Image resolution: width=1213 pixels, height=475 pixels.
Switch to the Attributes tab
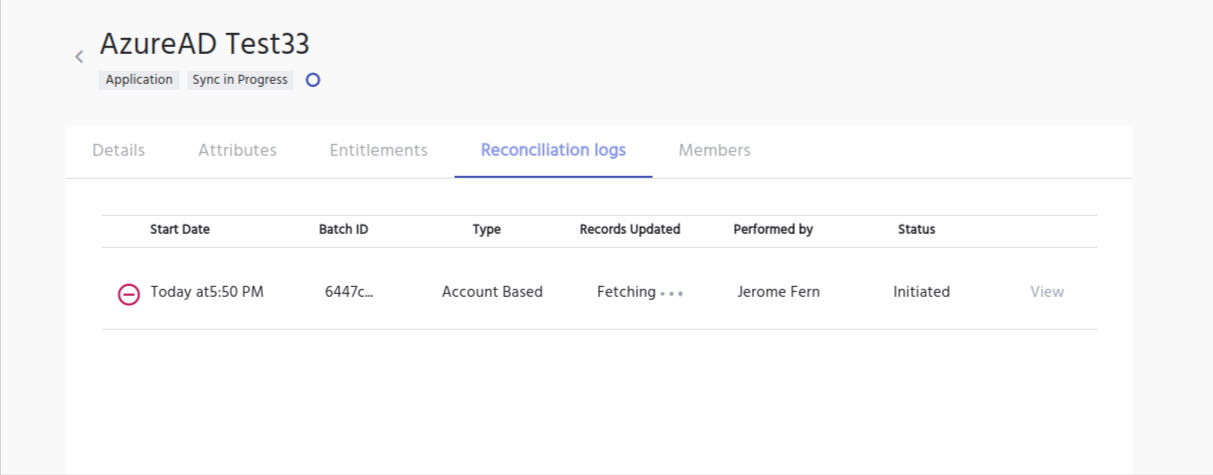point(237,151)
